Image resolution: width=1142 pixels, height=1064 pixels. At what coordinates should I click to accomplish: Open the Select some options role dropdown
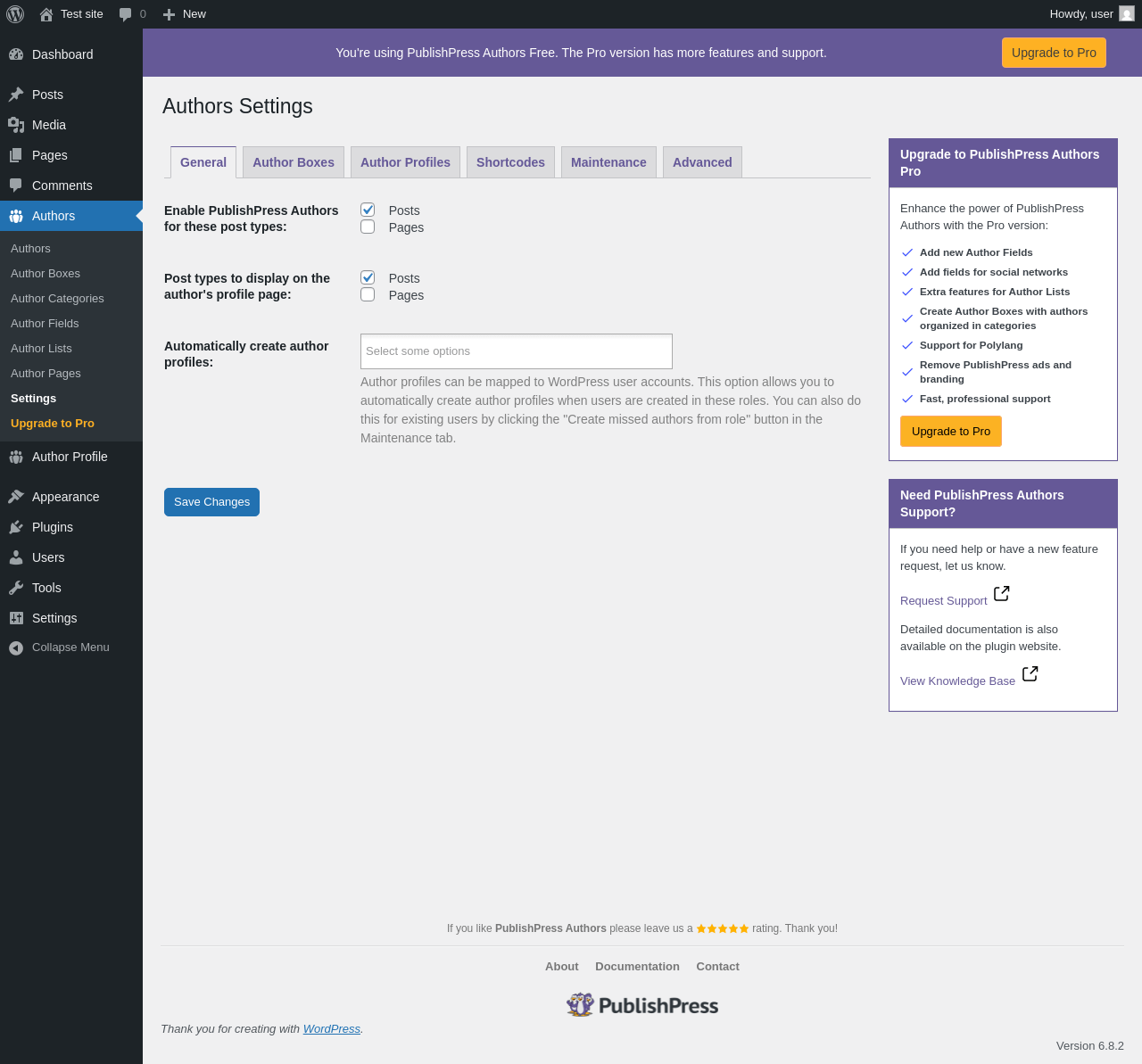pos(517,351)
